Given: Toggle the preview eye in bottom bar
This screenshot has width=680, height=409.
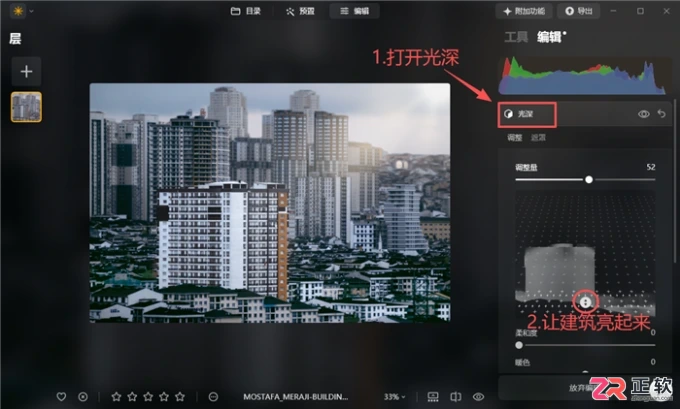Looking at the screenshot, I should pos(478,396).
